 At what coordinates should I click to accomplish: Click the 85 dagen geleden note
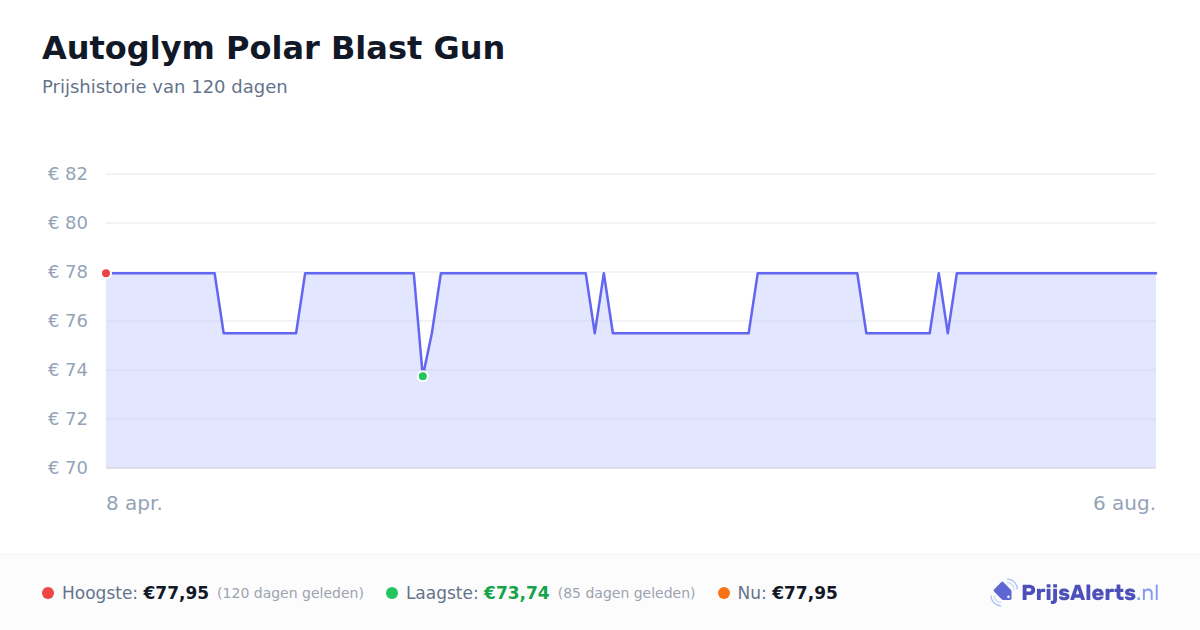click(626, 593)
